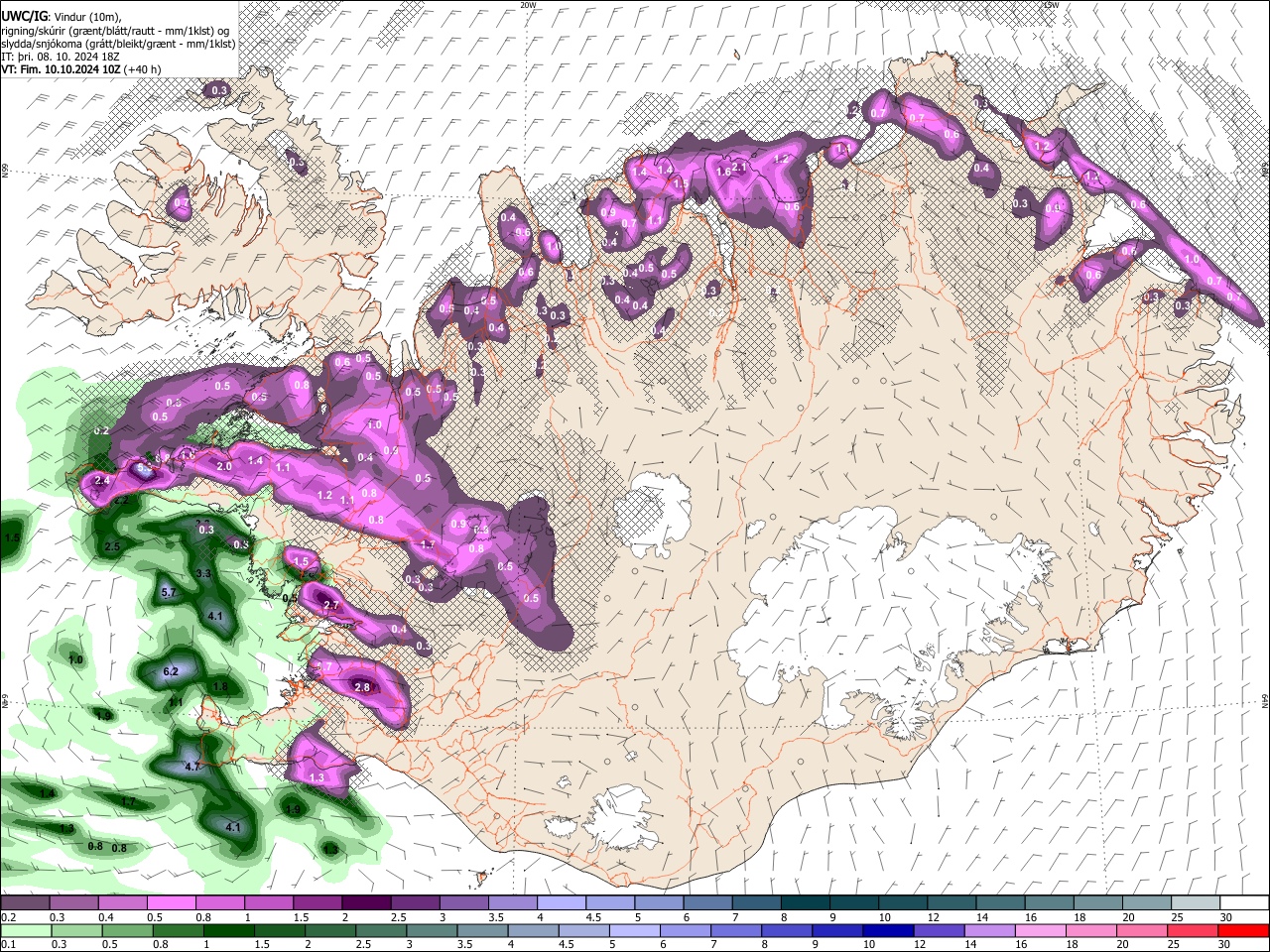Select the white swatch labeled 30 in snow legend
The width and height of the screenshot is (1270, 952).
pos(1244,902)
